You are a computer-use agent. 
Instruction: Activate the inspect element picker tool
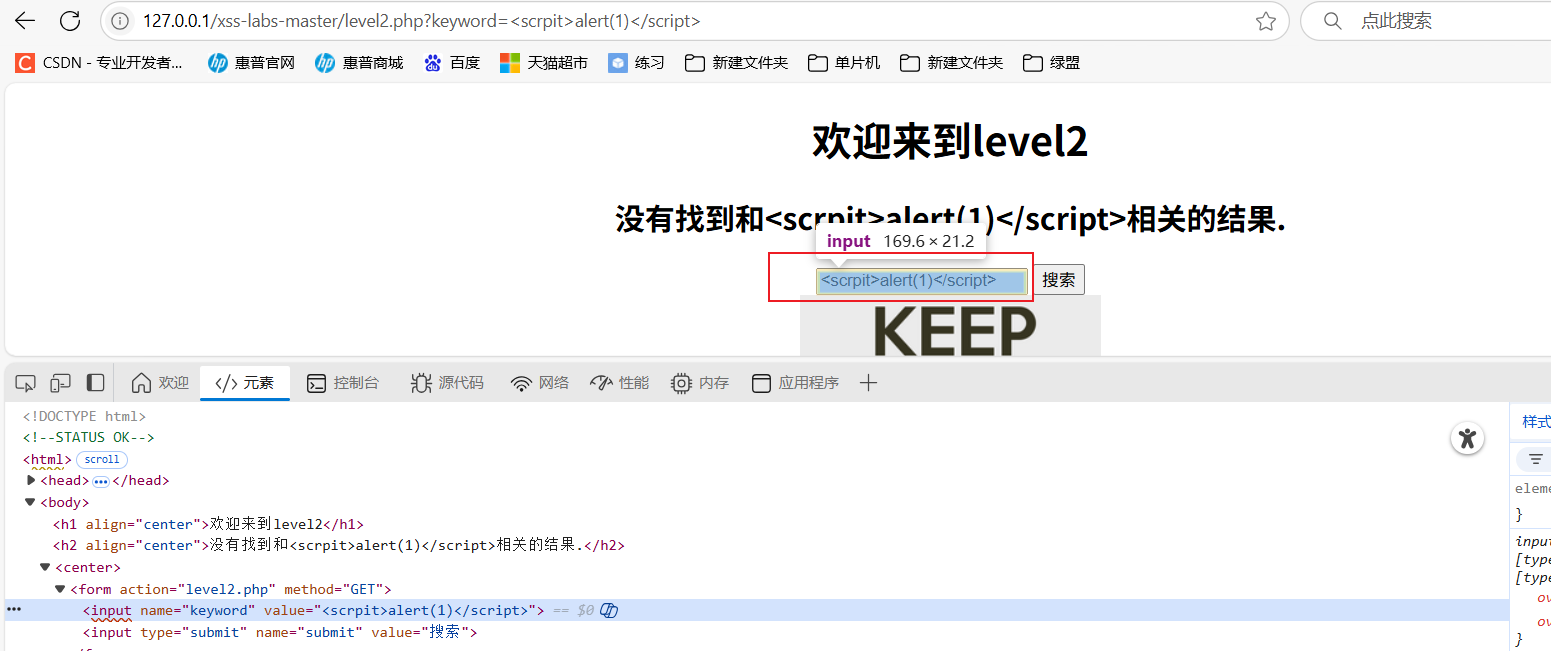click(x=26, y=383)
